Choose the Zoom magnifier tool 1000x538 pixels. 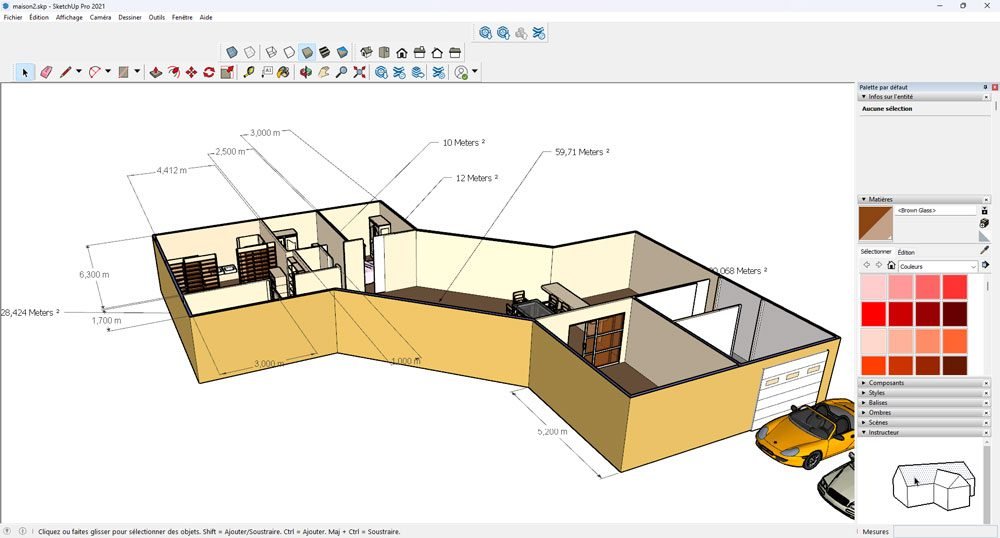click(341, 73)
